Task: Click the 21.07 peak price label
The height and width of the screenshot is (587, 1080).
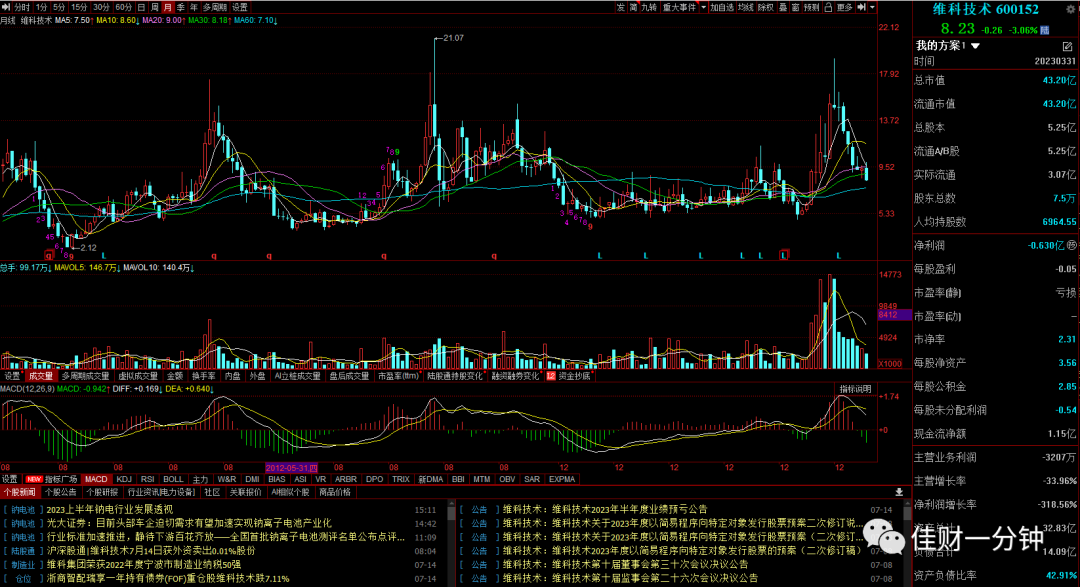Action: tap(453, 38)
